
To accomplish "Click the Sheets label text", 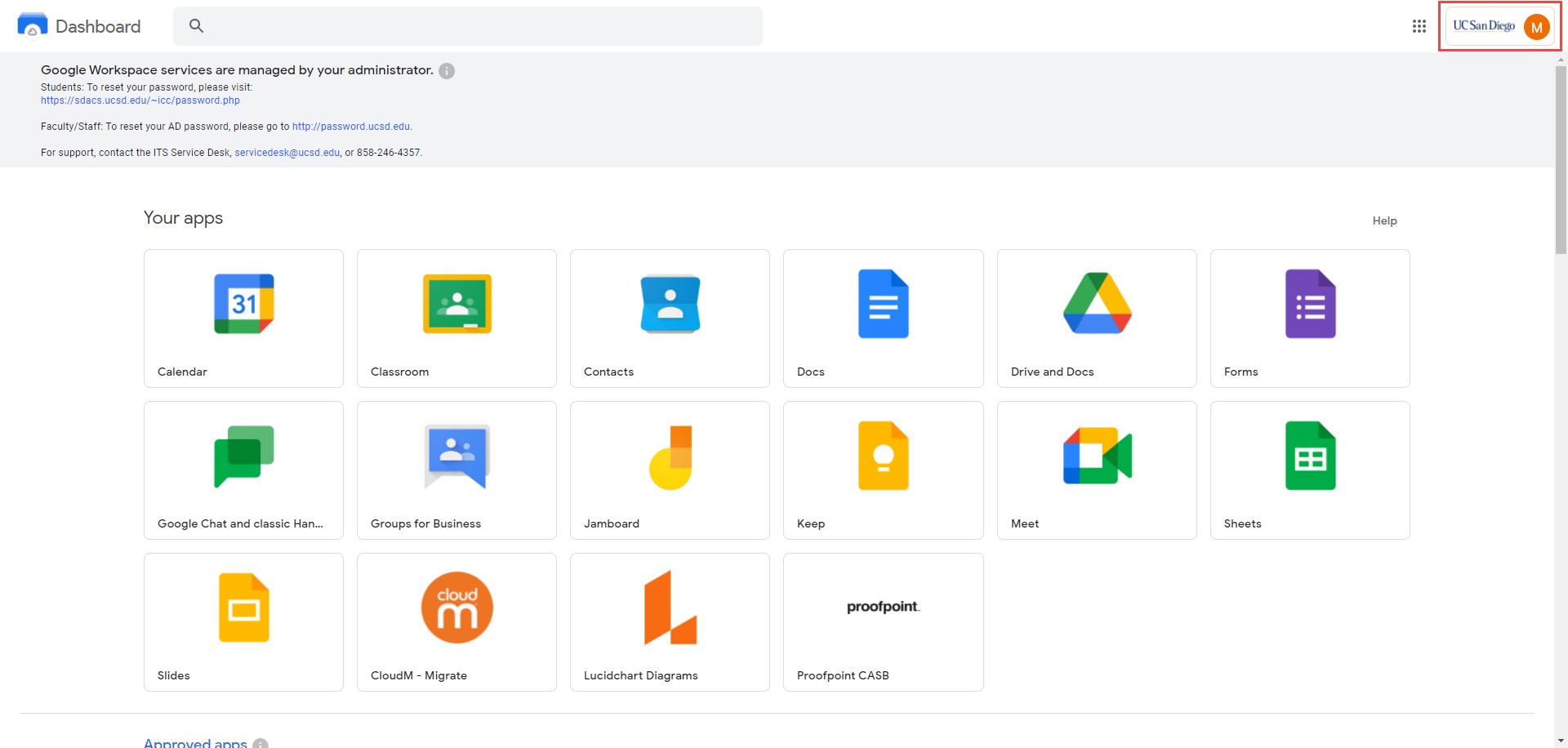I will pos(1242,523).
